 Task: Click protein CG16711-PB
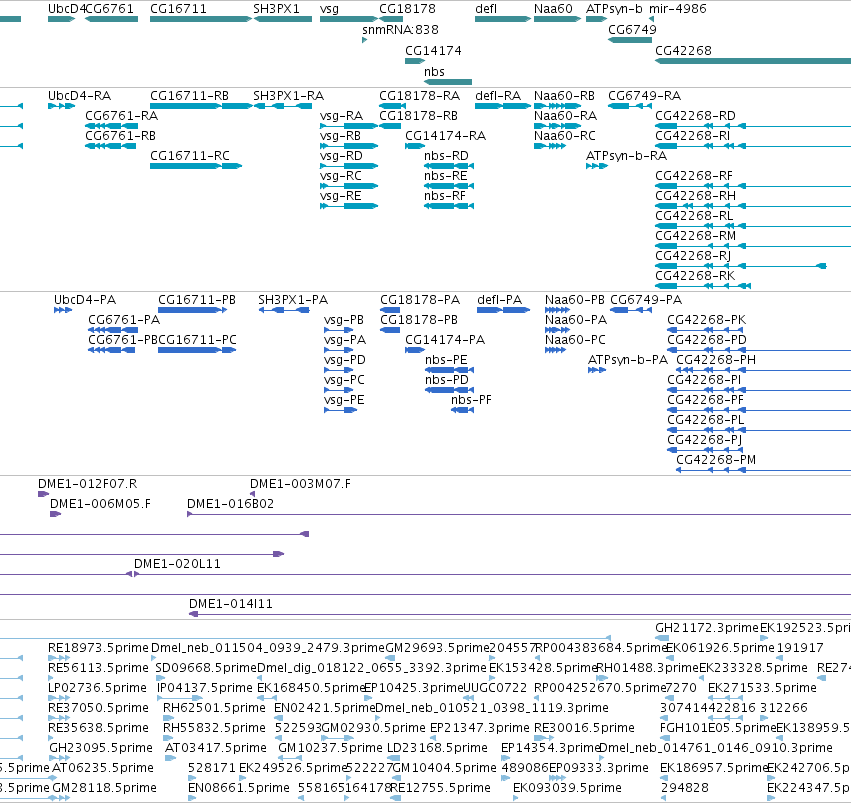point(197,299)
